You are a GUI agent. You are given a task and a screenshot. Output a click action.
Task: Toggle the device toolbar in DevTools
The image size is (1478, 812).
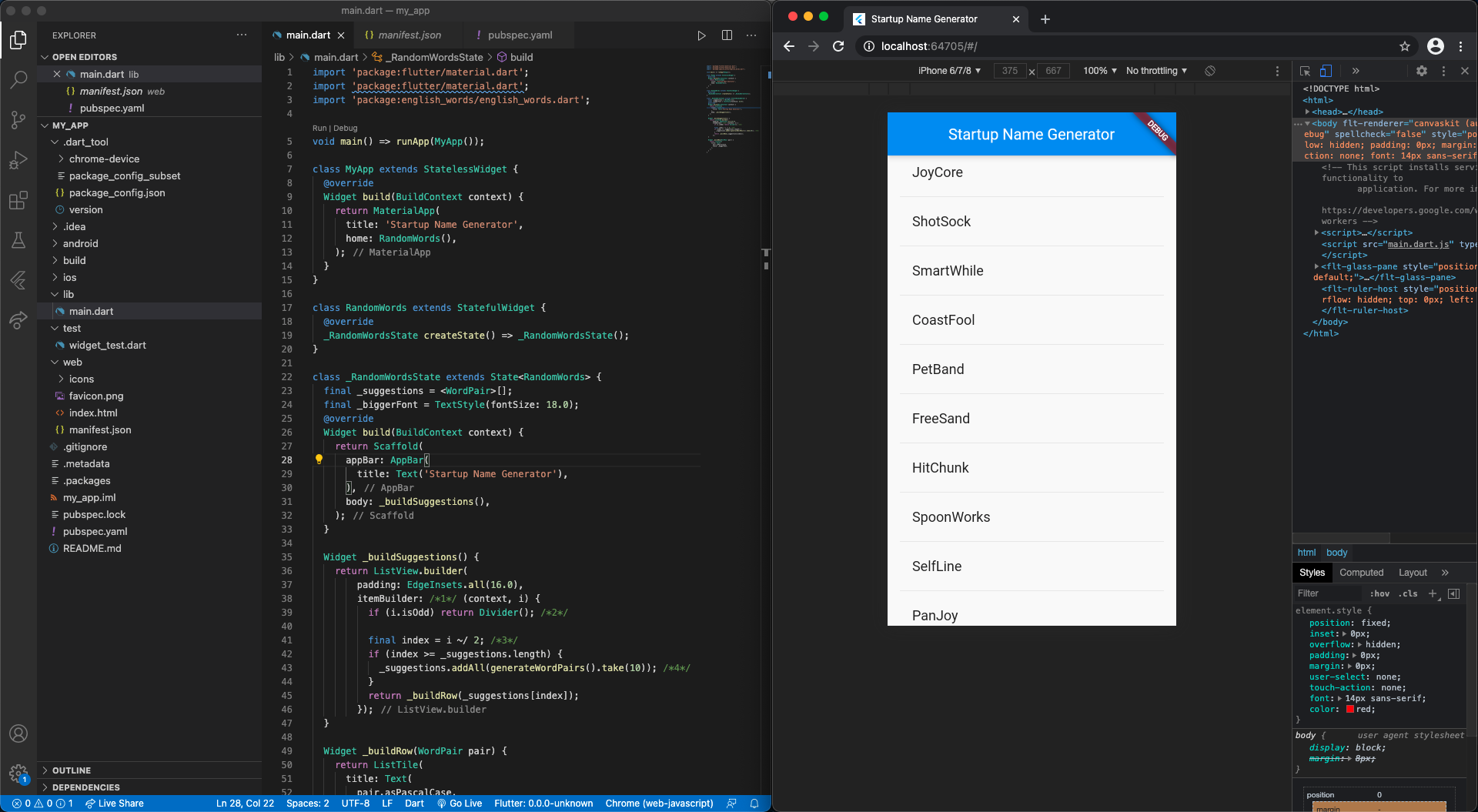1326,71
